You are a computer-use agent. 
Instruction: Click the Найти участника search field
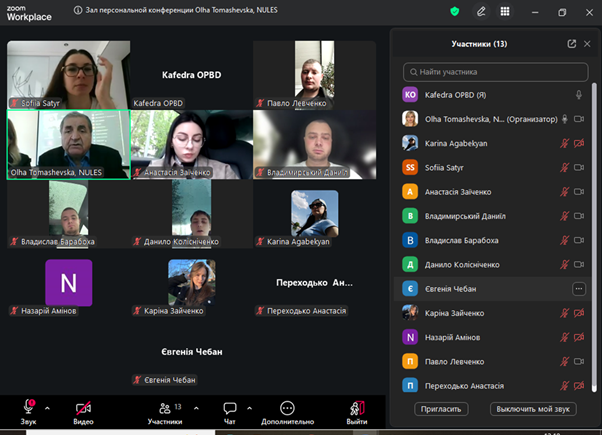(x=496, y=72)
